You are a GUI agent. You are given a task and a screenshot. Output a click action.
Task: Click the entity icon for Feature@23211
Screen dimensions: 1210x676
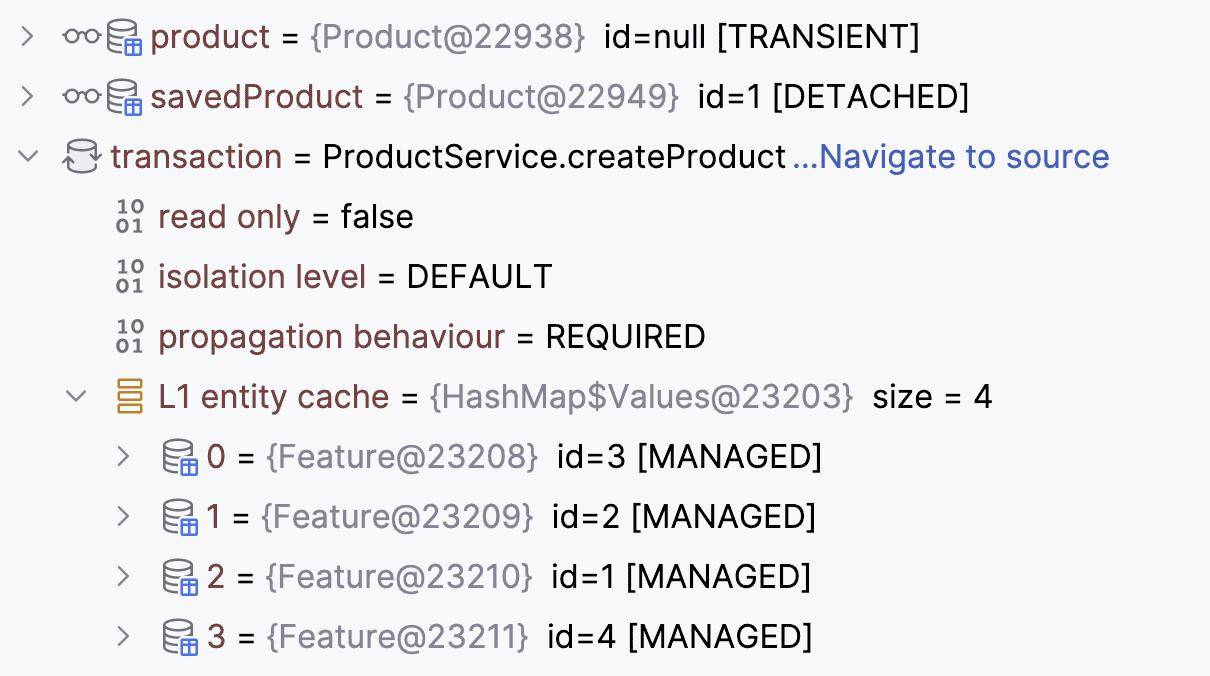click(180, 637)
